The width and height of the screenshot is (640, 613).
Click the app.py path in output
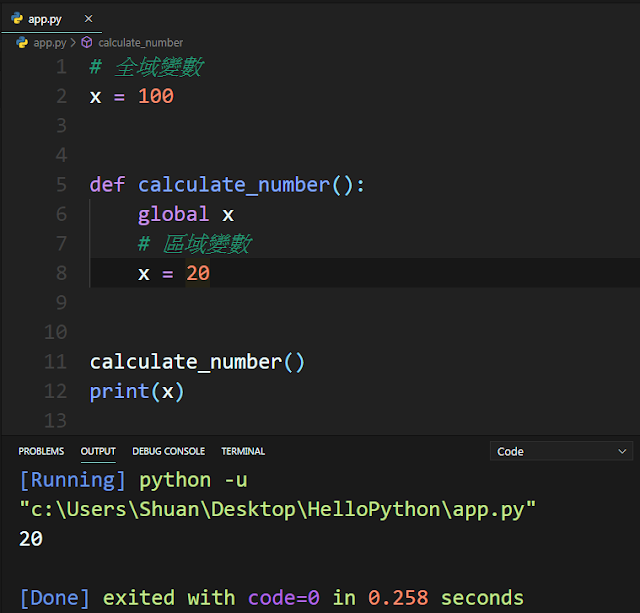click(278, 509)
